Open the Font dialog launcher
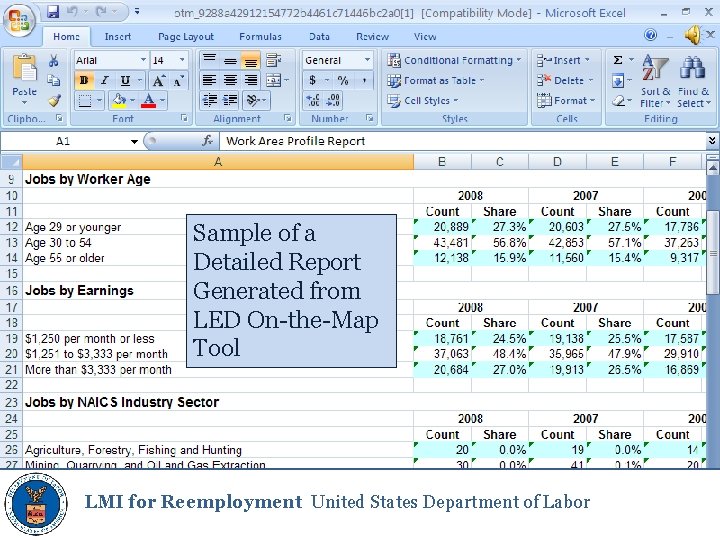The image size is (720, 540). click(x=184, y=118)
